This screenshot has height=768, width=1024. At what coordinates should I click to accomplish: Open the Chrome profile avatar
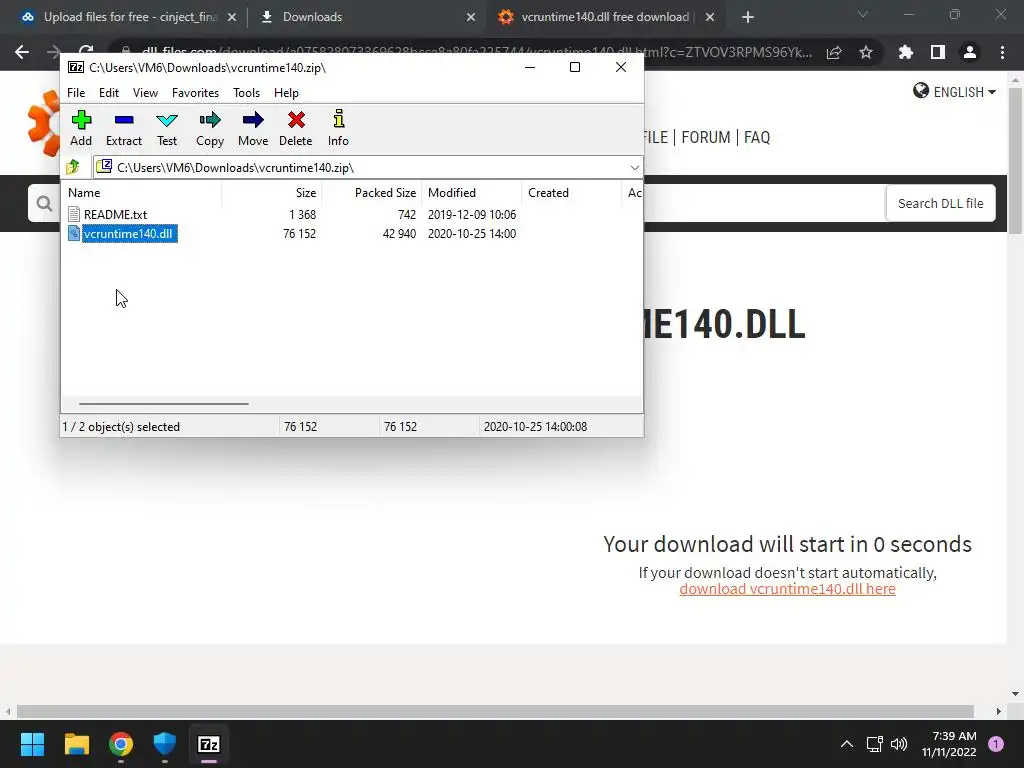(970, 52)
